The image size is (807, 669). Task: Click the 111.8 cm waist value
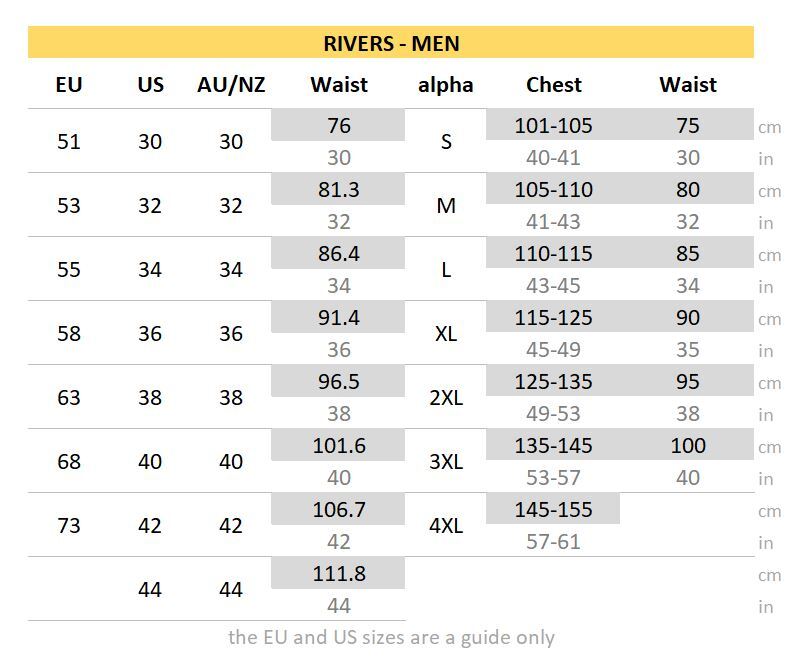[x=339, y=574]
